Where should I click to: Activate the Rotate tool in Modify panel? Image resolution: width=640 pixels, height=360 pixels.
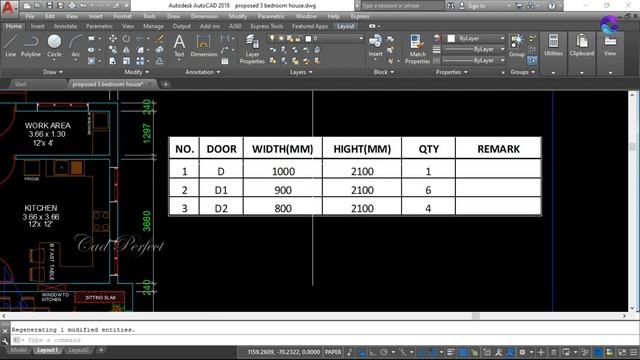pyautogui.click(x=126, y=38)
